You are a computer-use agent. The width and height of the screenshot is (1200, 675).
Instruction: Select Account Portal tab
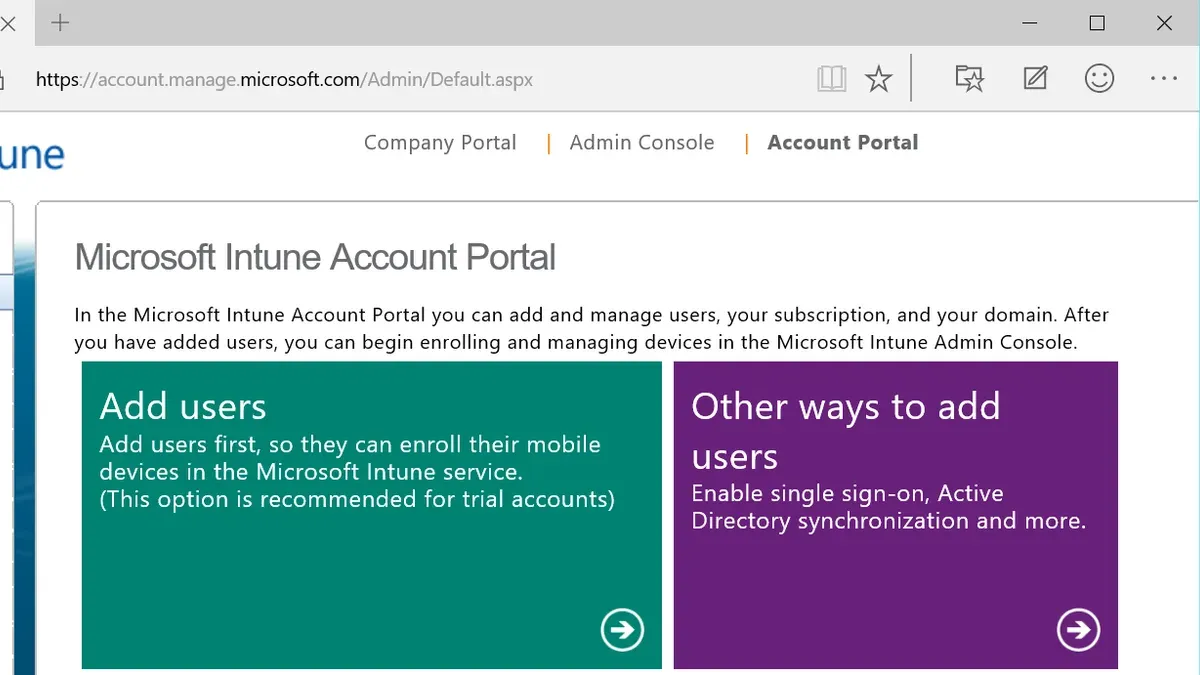point(843,143)
